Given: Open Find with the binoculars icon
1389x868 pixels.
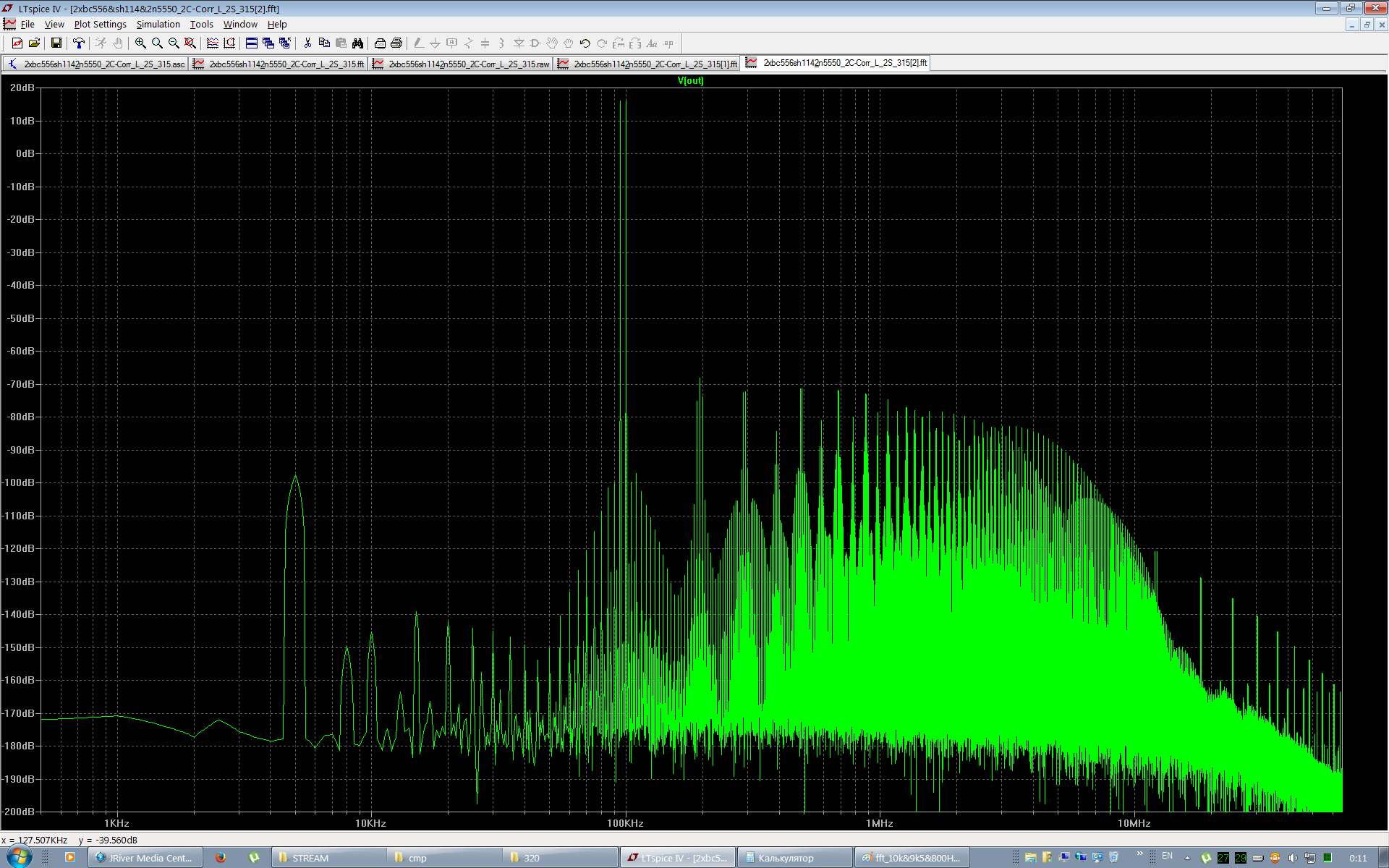Looking at the screenshot, I should (x=357, y=43).
